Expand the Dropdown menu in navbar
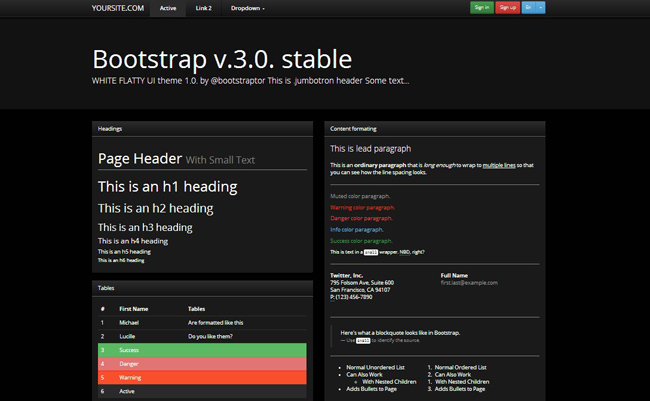650x401 pixels. pyautogui.click(x=248, y=7)
